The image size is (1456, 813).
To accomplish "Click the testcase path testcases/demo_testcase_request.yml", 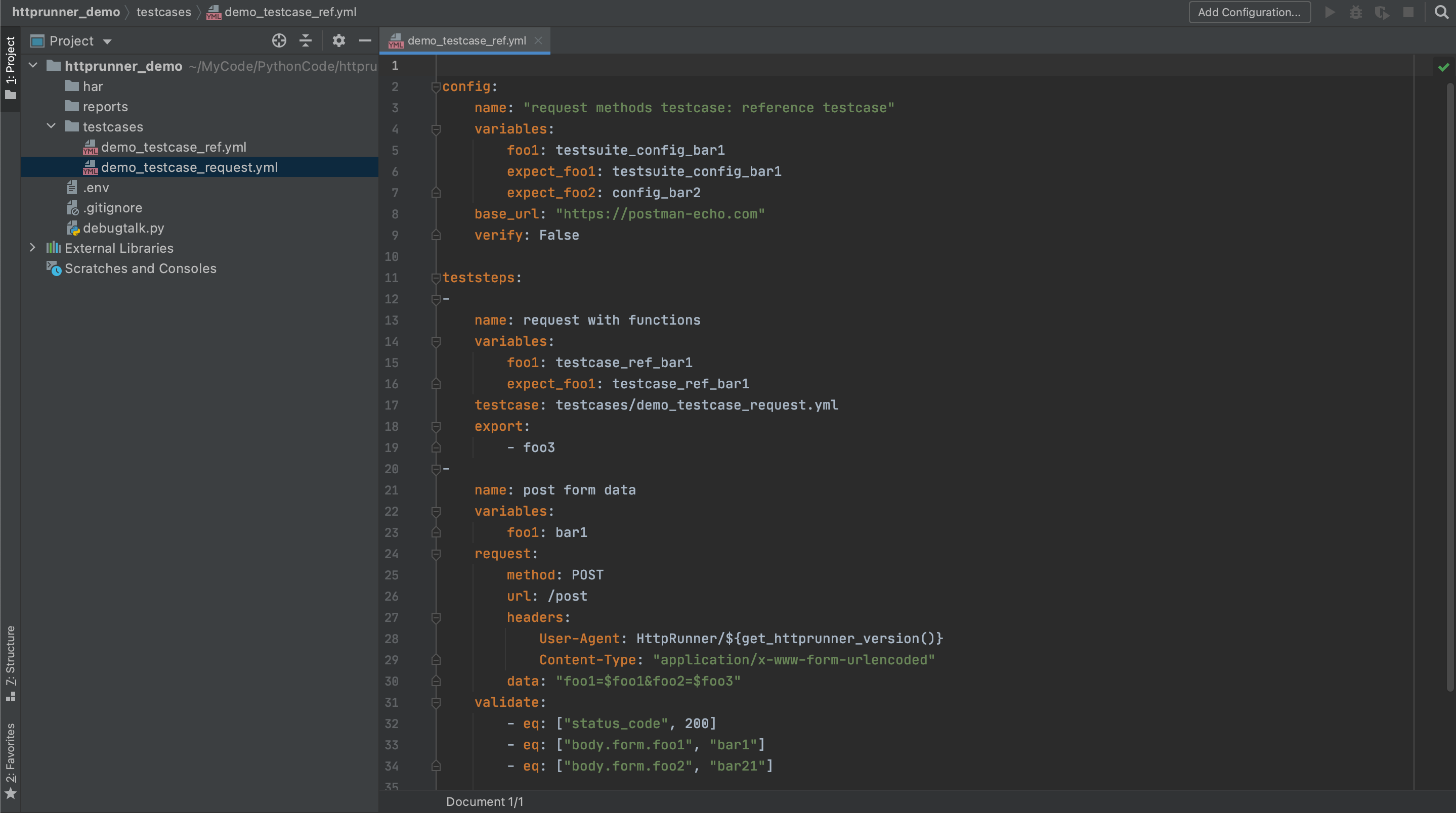I will (697, 405).
